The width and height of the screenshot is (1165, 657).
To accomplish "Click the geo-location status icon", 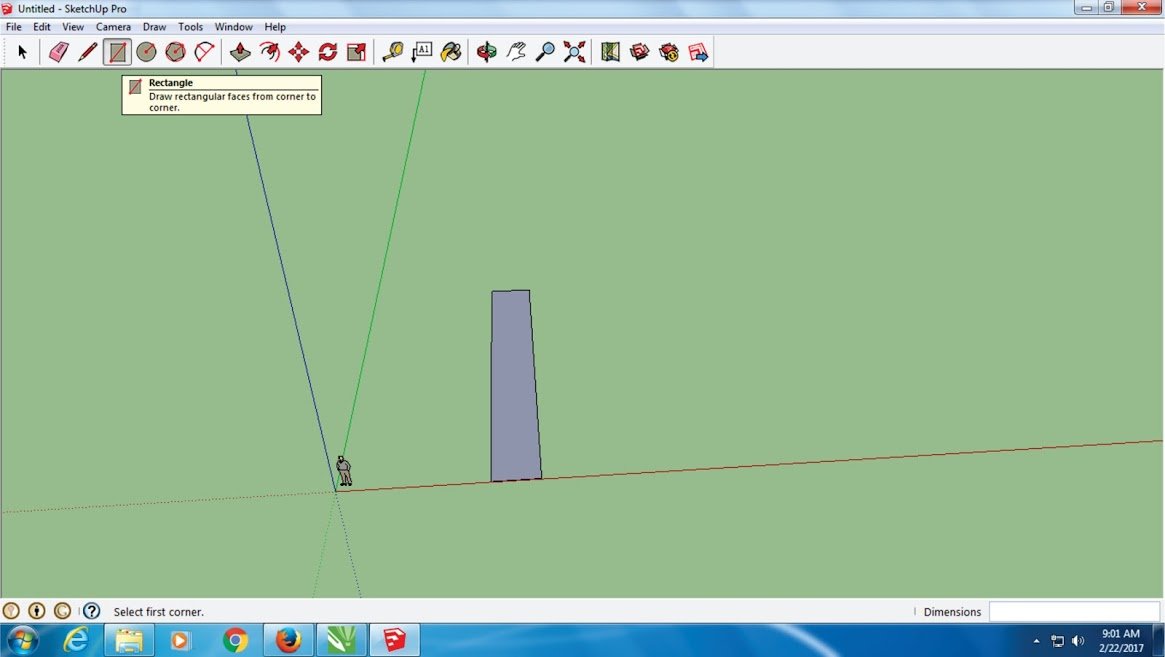I will pos(11,611).
